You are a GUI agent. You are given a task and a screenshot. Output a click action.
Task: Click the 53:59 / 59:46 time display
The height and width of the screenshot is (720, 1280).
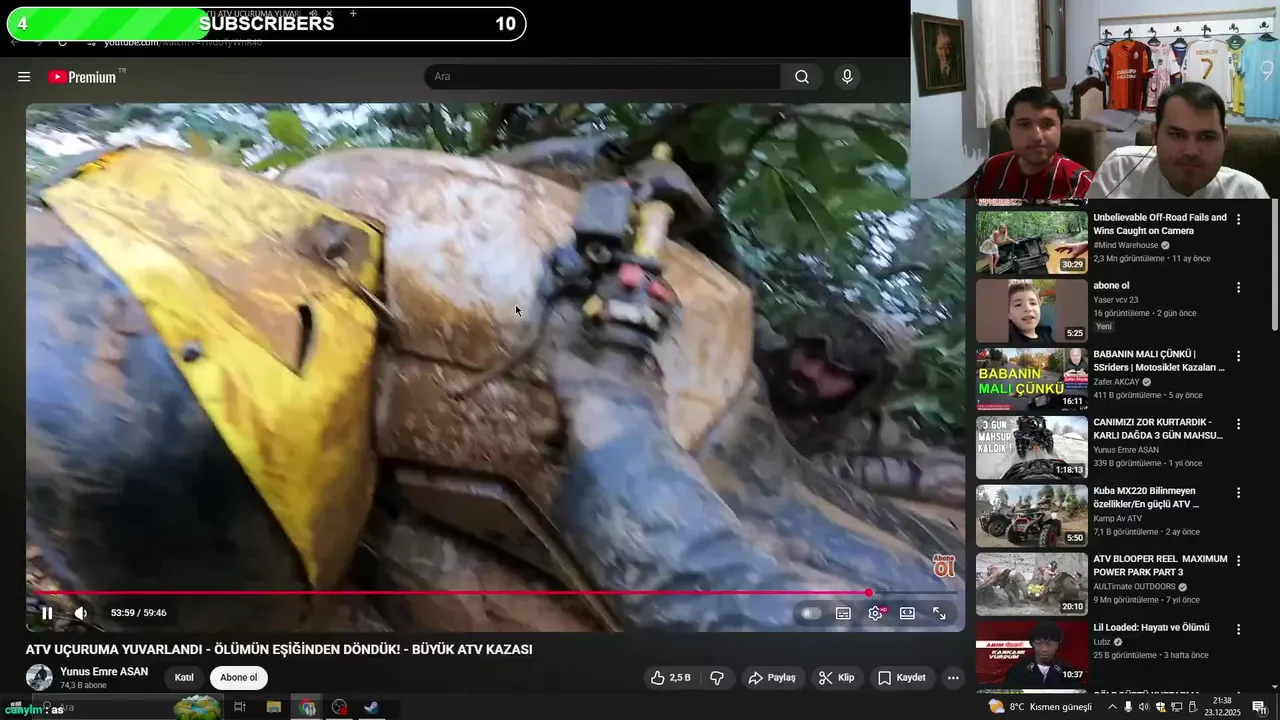point(138,613)
